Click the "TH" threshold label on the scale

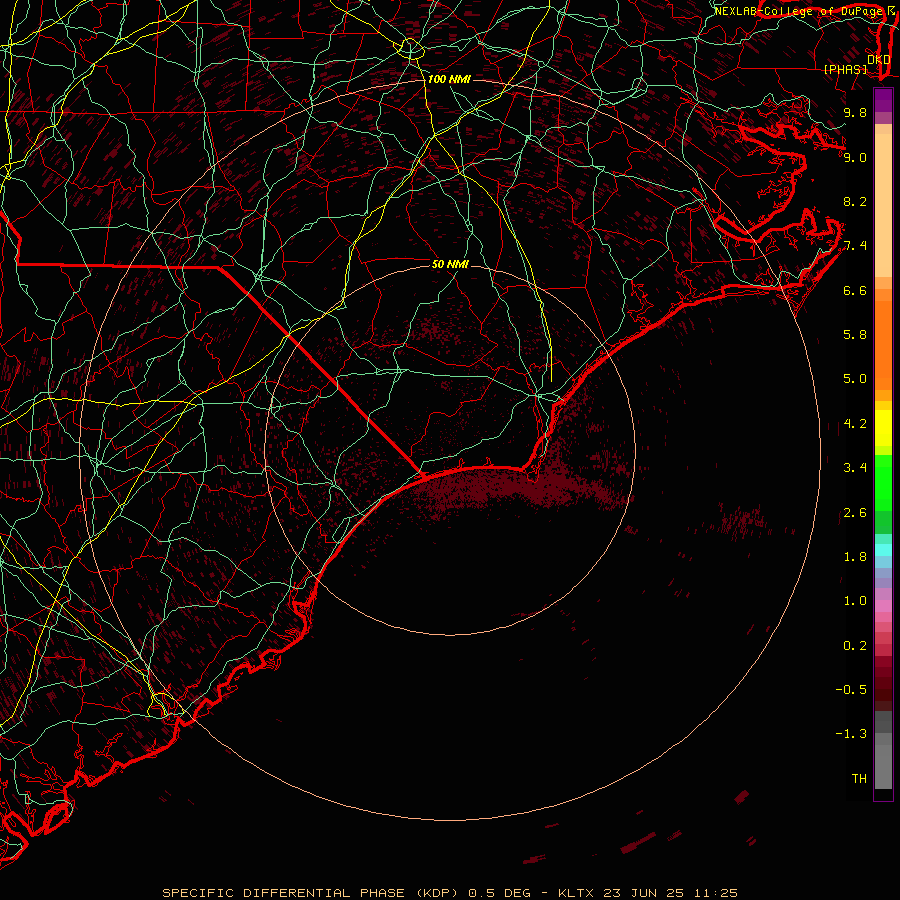click(859, 778)
